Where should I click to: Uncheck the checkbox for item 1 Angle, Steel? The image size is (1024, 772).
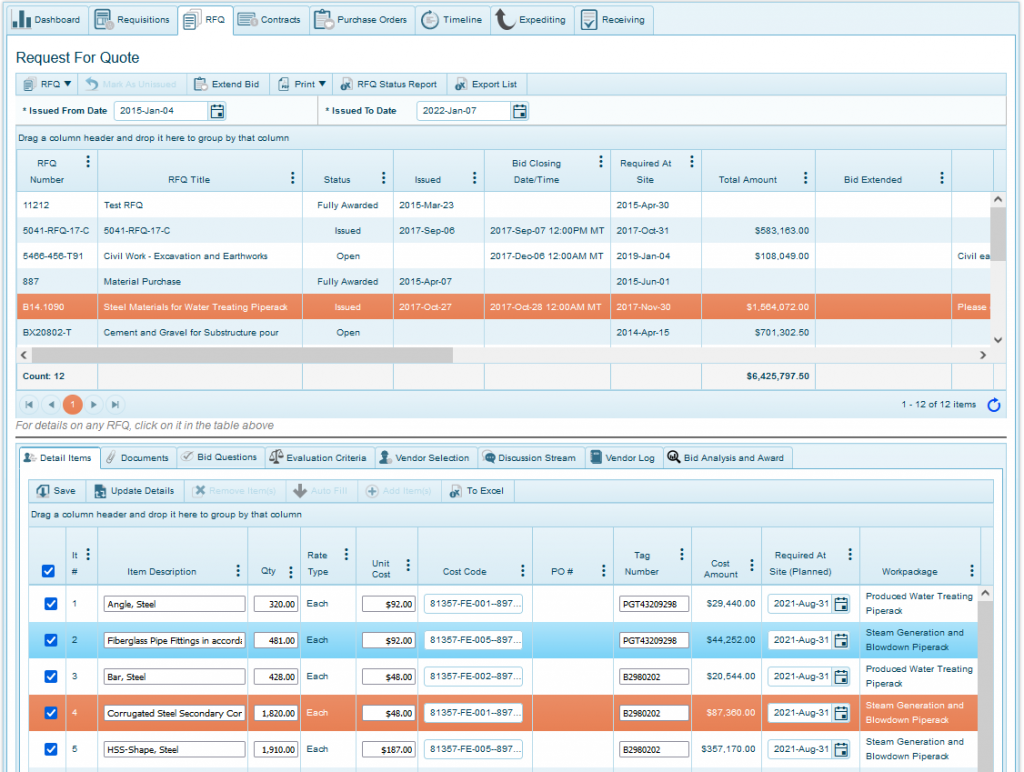click(51, 604)
